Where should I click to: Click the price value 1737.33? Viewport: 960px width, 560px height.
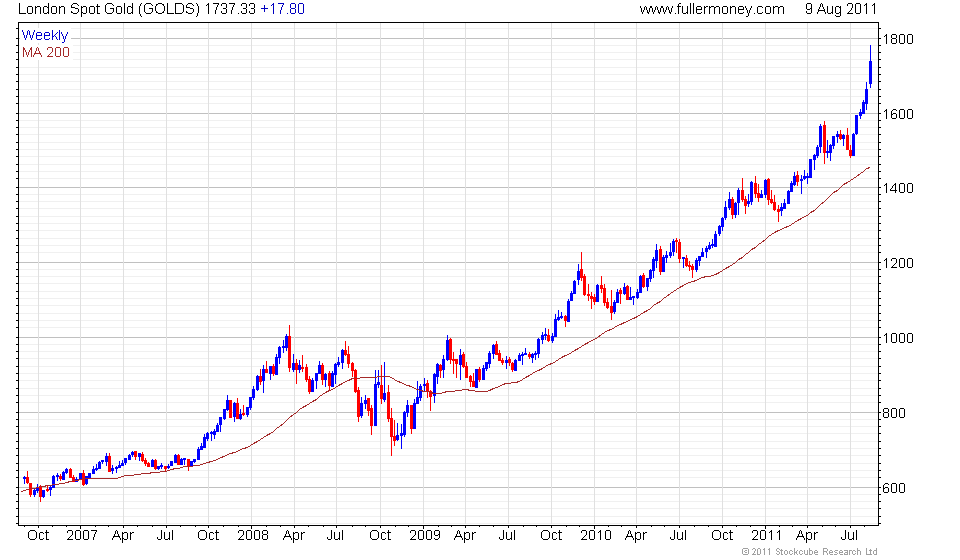pos(230,9)
